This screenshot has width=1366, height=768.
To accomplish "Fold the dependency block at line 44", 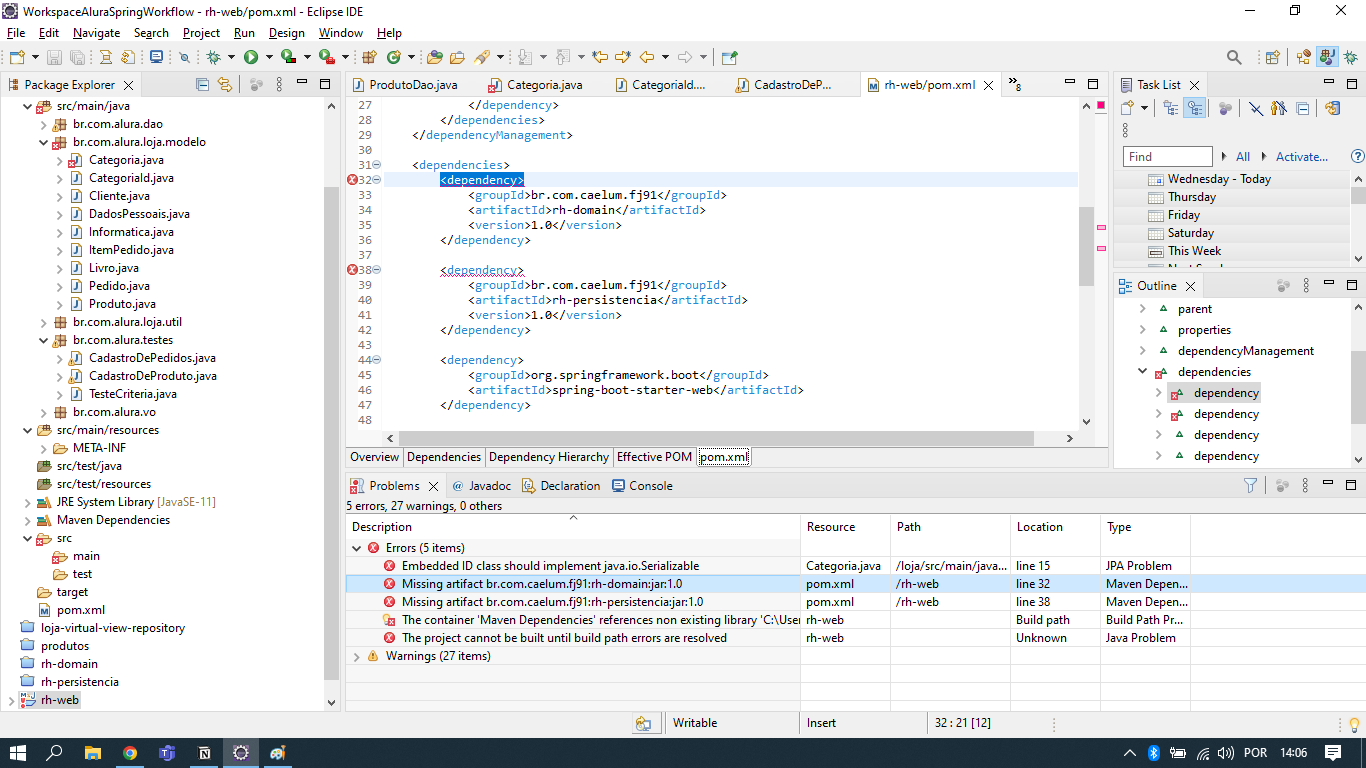I will pos(377,360).
